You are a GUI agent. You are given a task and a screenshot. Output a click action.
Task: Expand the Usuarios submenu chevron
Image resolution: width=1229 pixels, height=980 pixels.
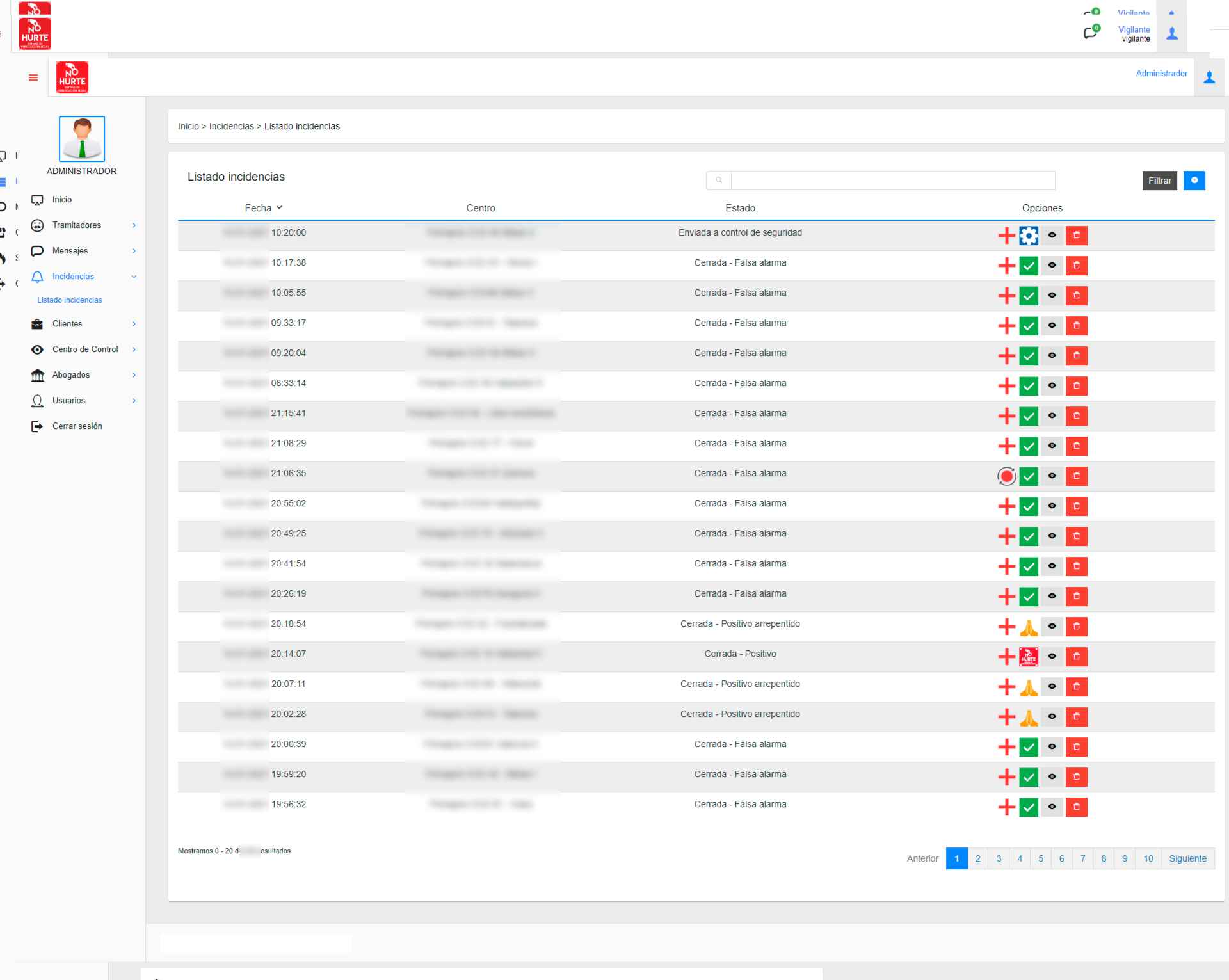point(134,401)
